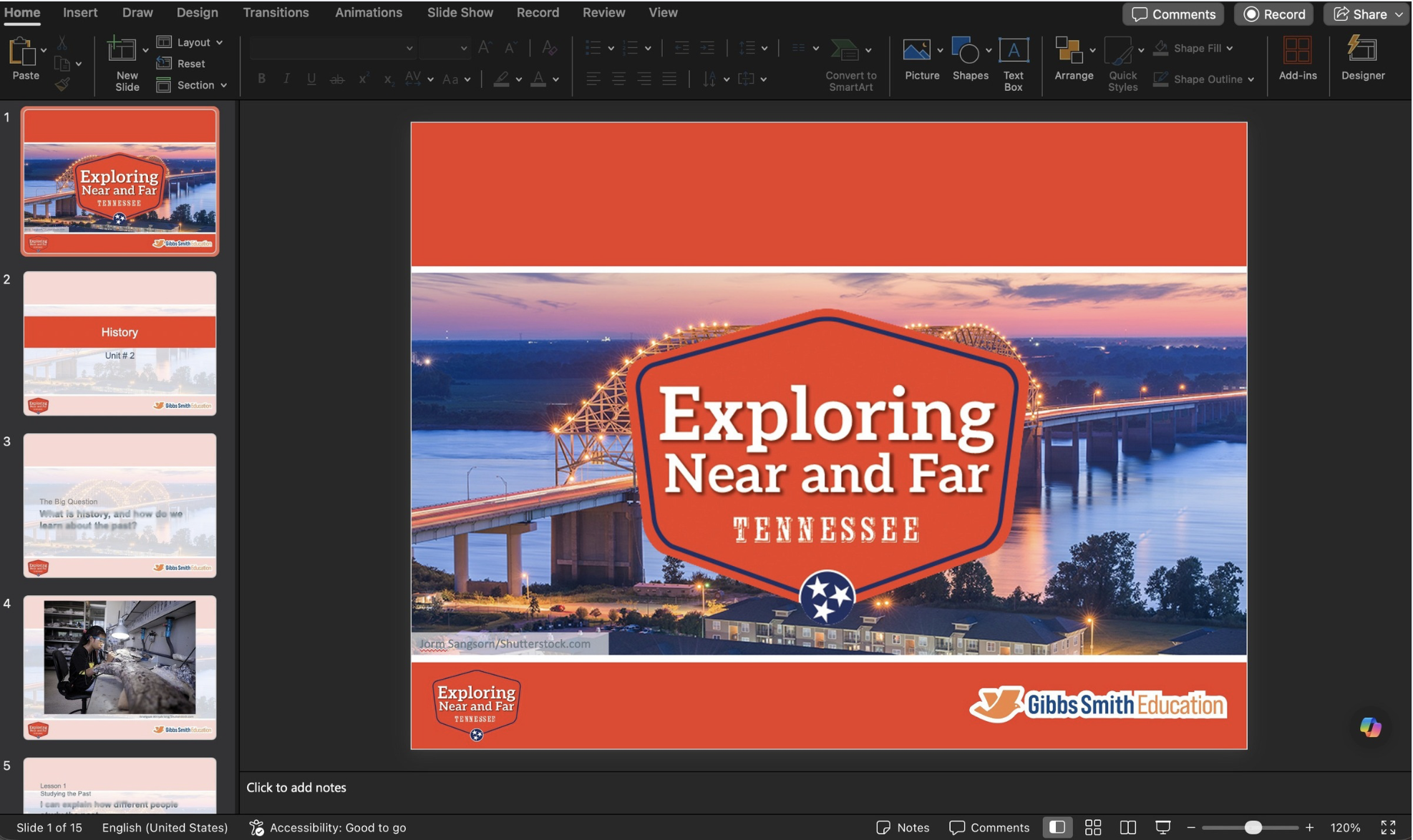Screen dimensions: 1413x840
Task: Open Comments from the status bar
Action: [989, 827]
